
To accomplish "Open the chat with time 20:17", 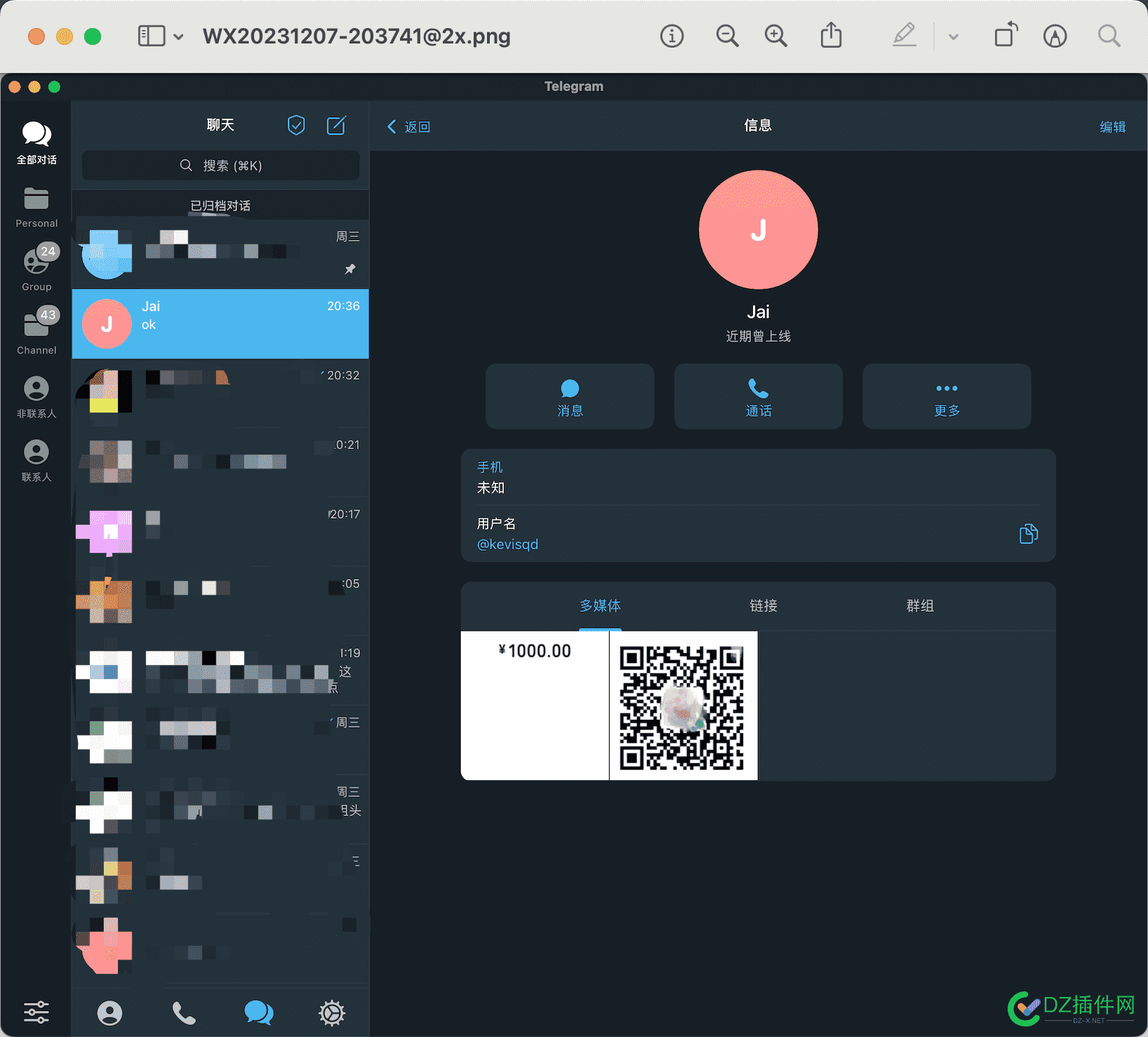I will (220, 532).
